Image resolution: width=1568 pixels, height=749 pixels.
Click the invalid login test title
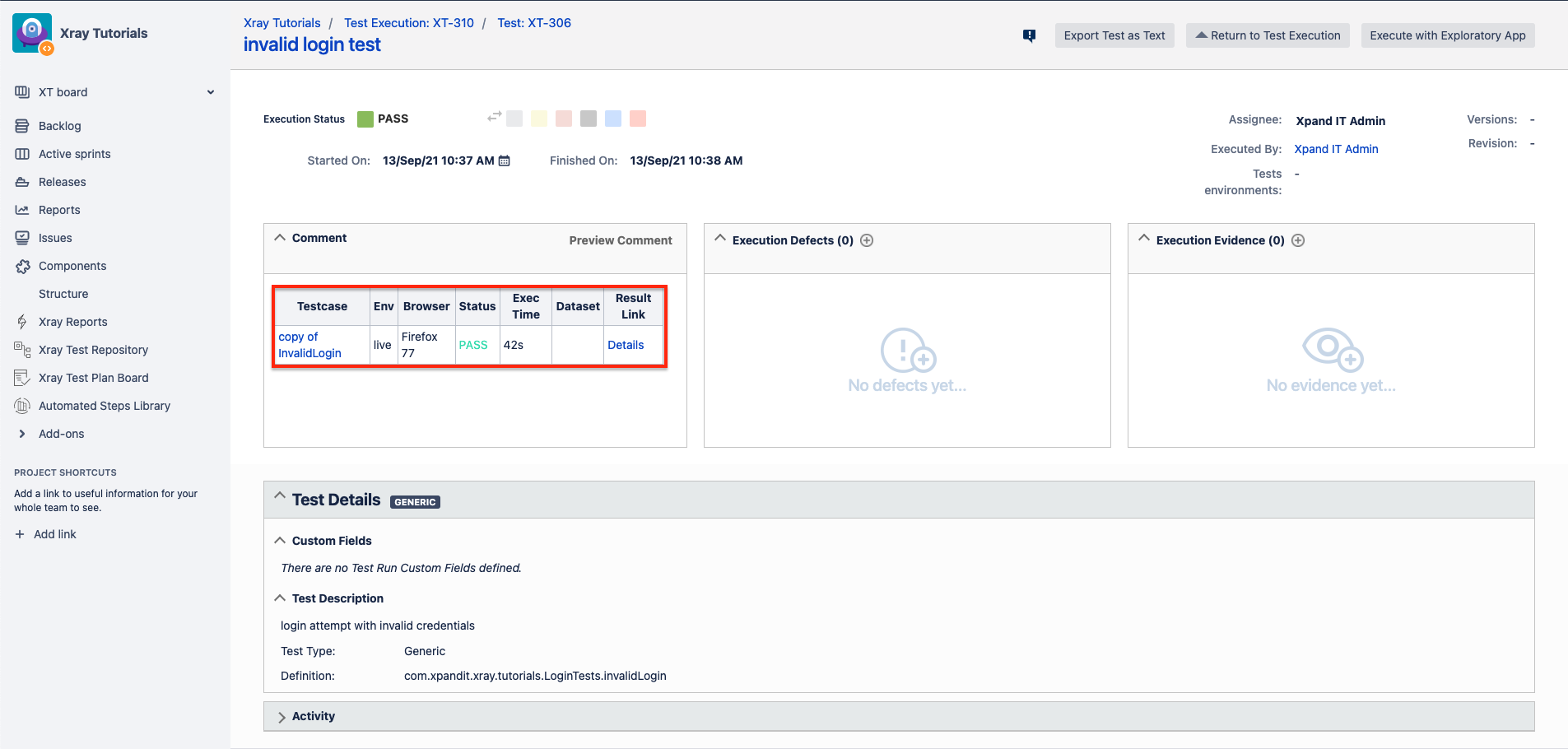click(312, 44)
